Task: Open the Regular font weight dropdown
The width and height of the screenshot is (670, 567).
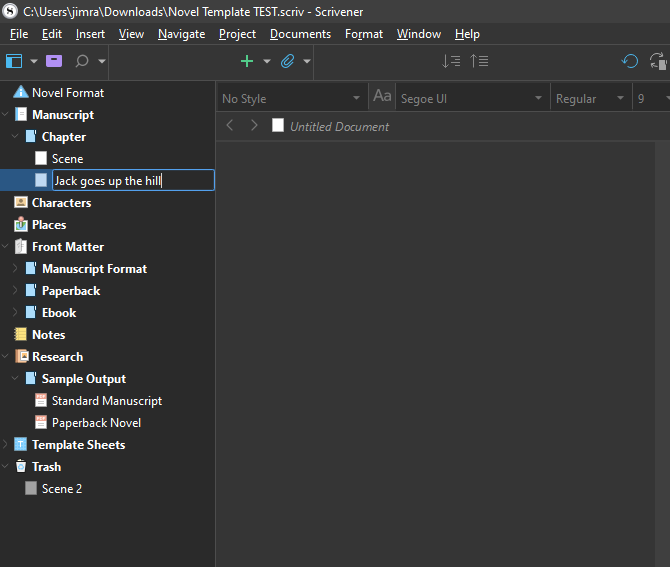Action: point(590,99)
